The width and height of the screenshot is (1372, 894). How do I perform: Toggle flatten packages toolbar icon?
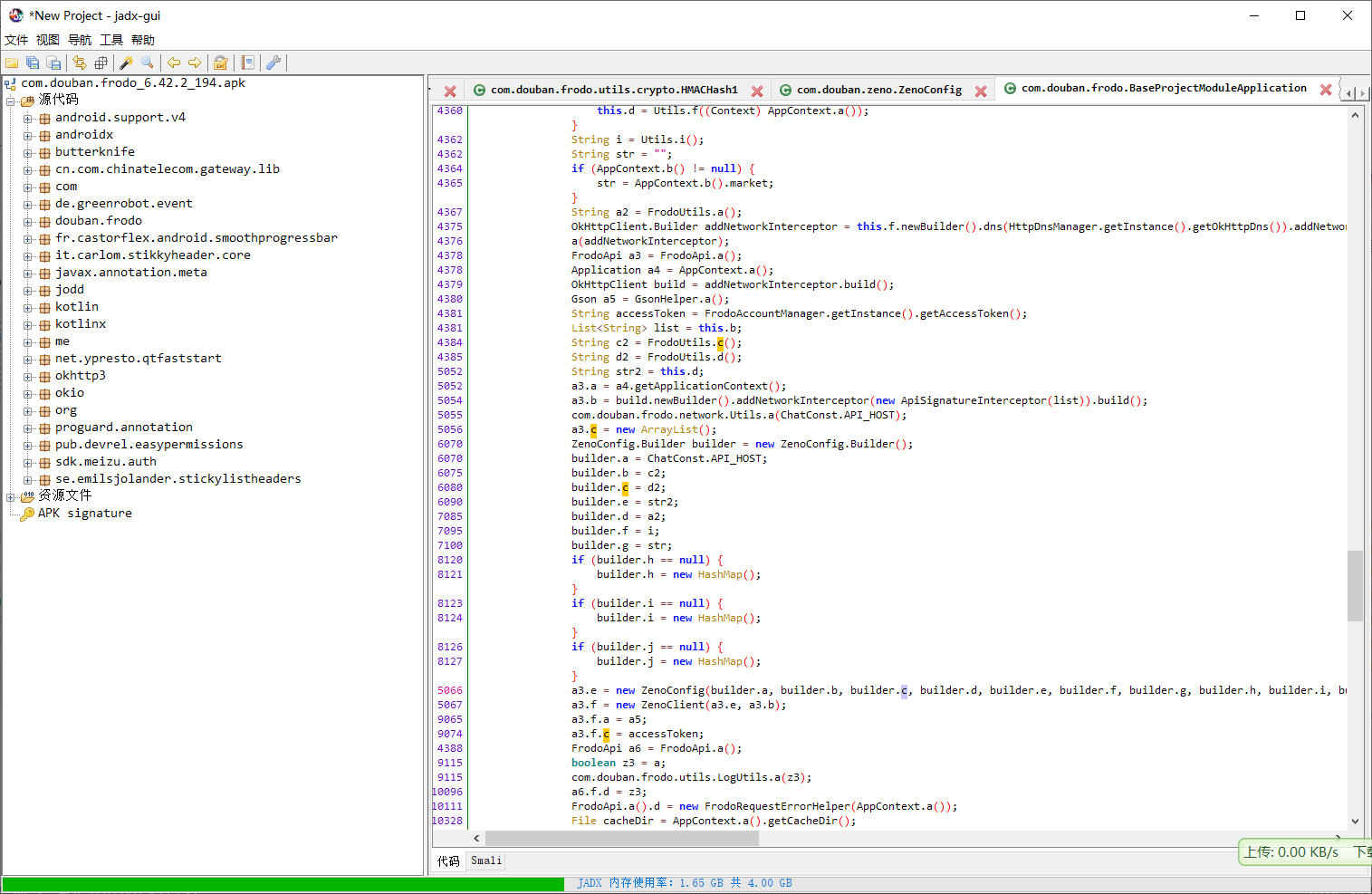pos(101,62)
